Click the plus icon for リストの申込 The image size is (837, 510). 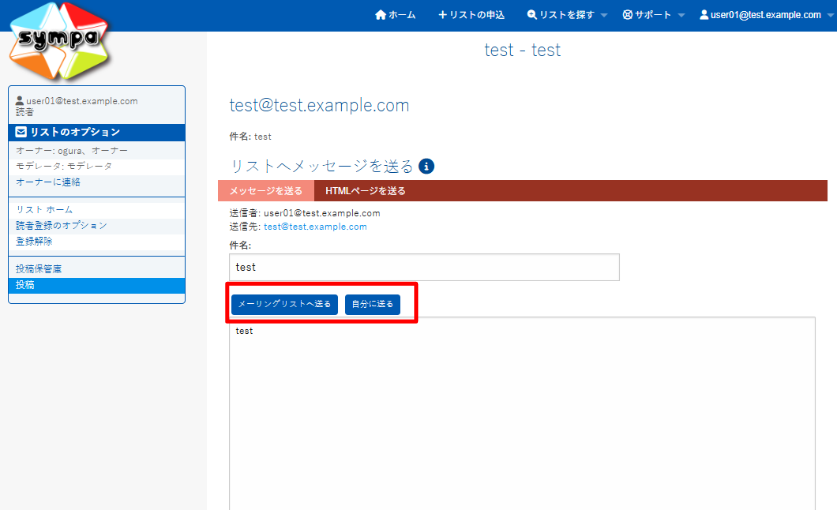point(442,15)
